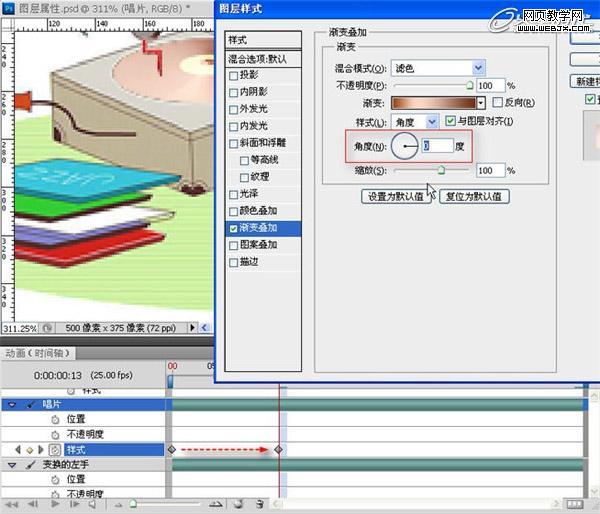Toggle the 反向 reverse gradient checkbox
This screenshot has height=514, width=600.
[x=497, y=102]
